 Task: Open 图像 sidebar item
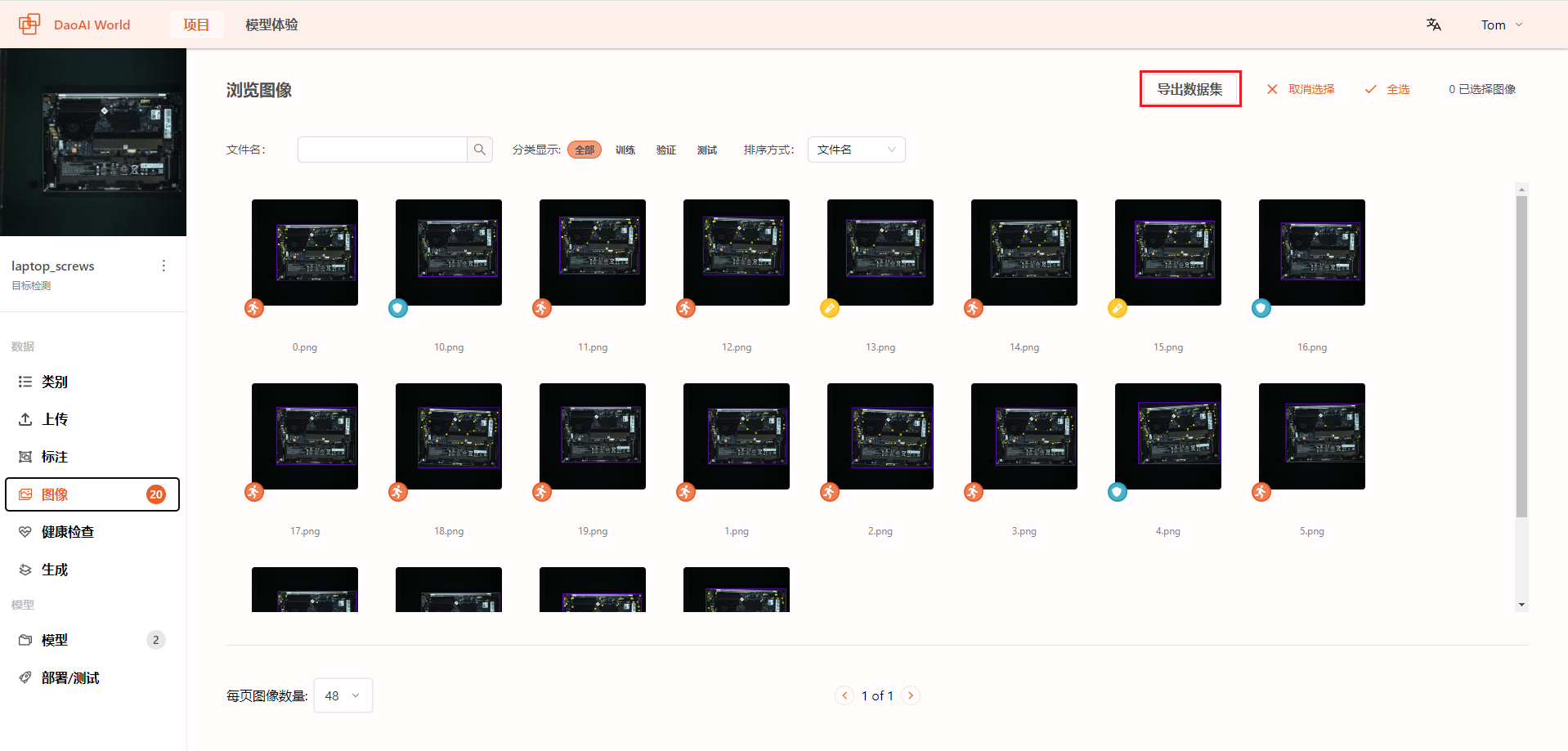92,494
